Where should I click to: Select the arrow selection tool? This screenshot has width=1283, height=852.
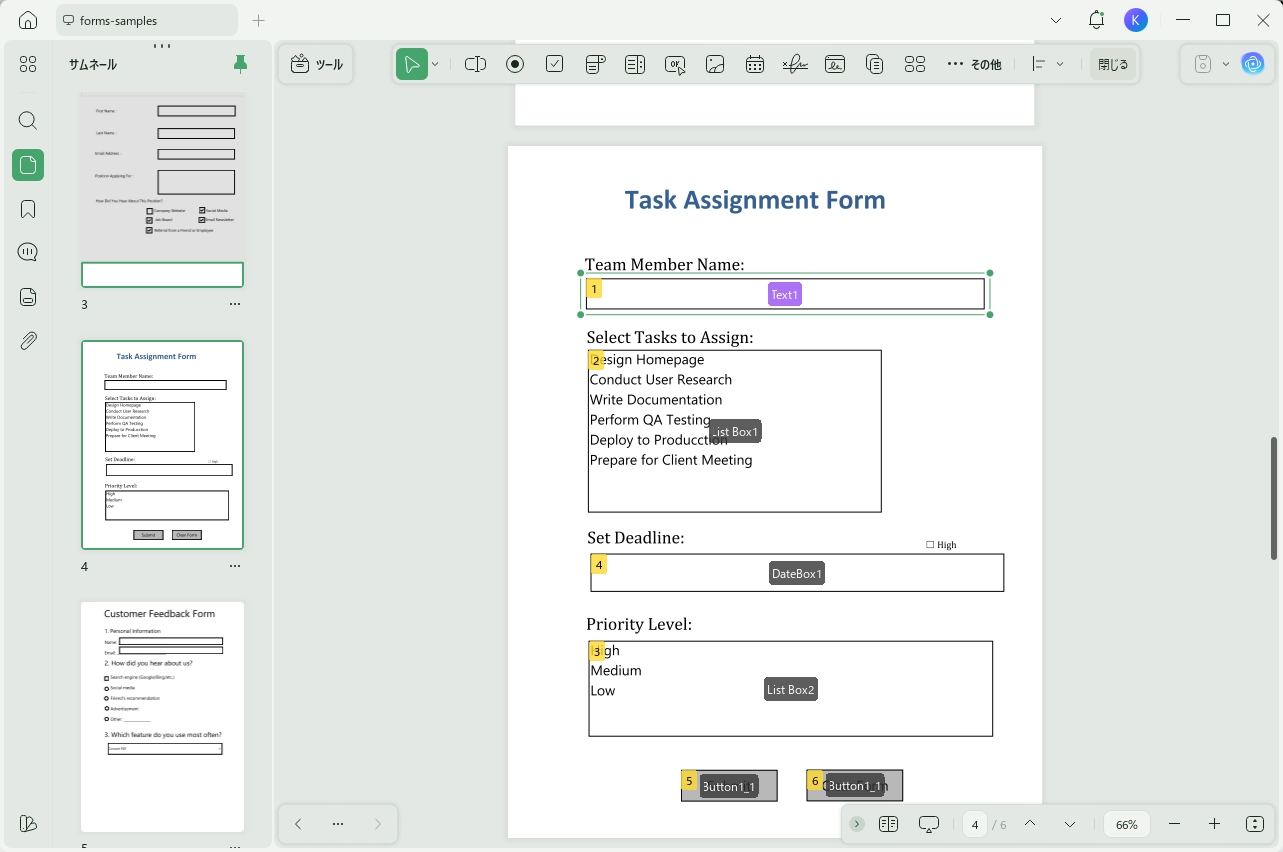tap(411, 64)
